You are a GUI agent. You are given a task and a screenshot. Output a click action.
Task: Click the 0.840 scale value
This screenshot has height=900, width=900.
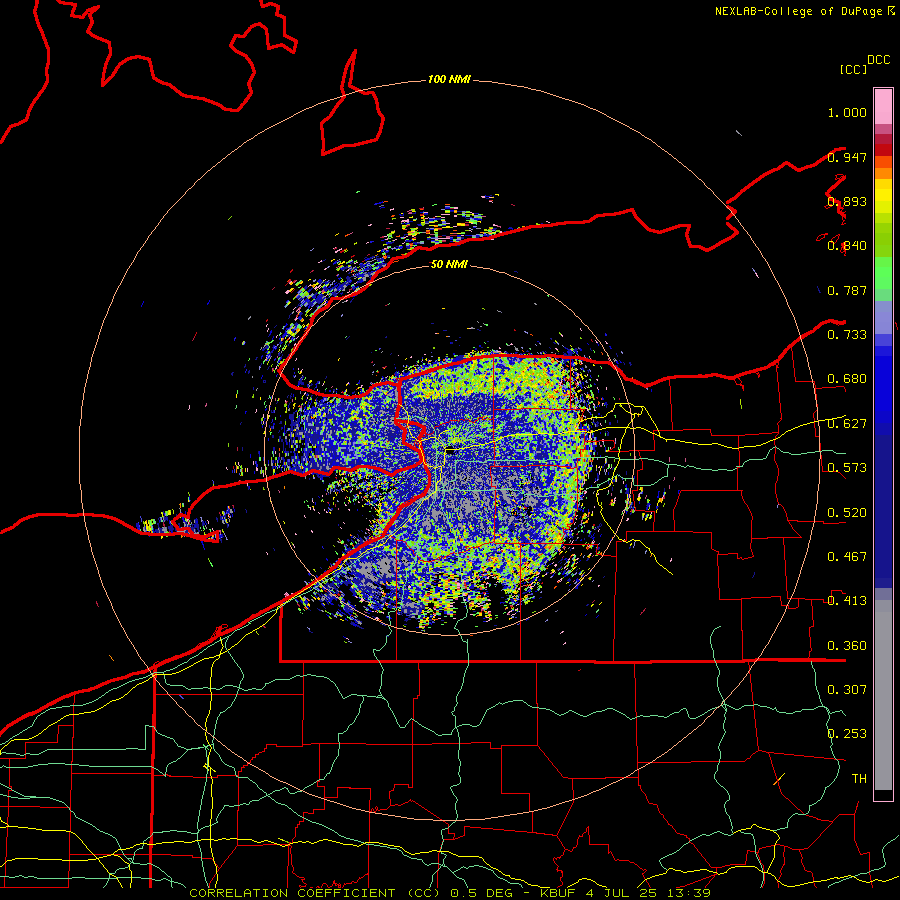[847, 246]
